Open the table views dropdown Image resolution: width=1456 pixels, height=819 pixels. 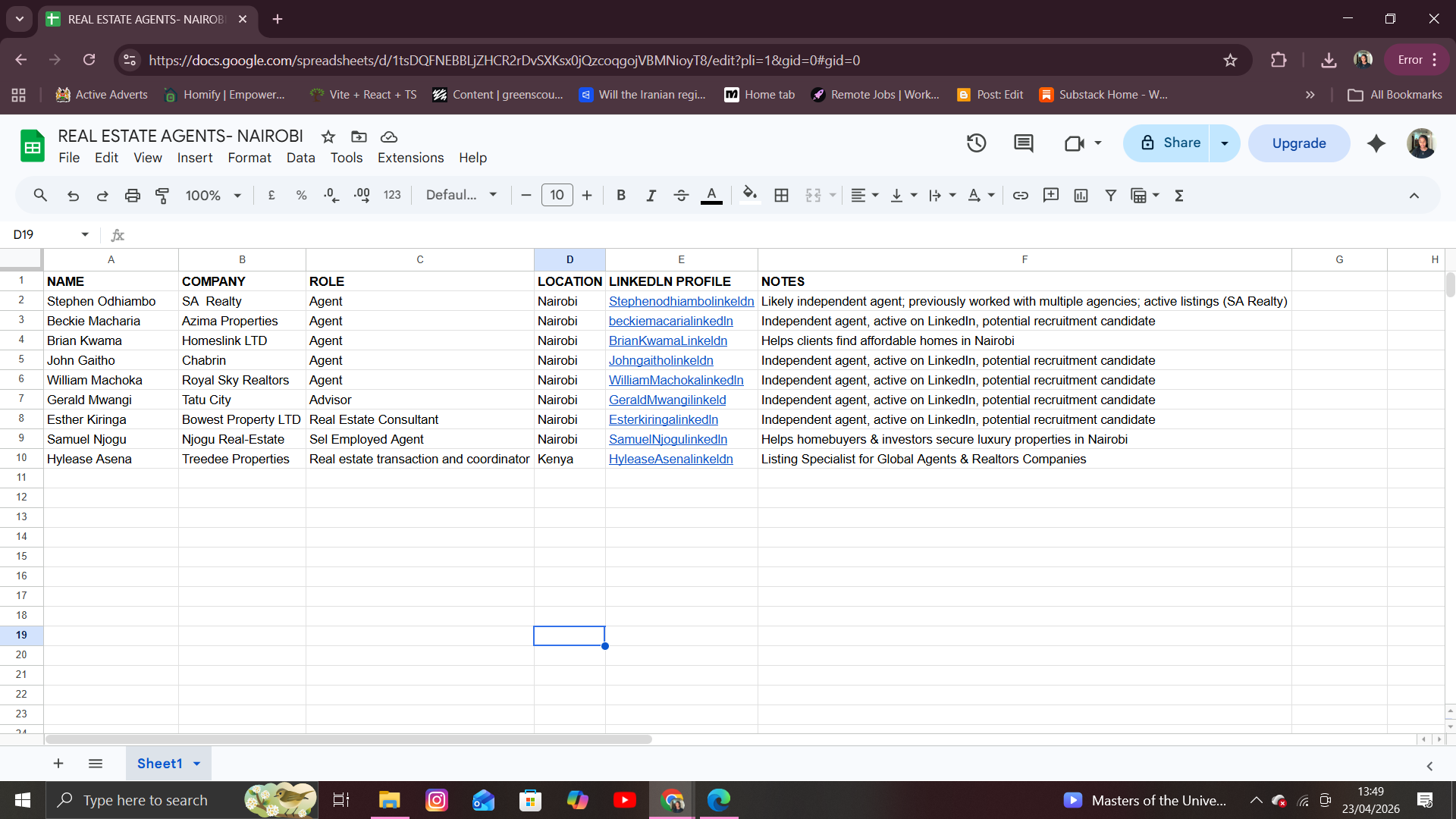pyautogui.click(x=1145, y=196)
